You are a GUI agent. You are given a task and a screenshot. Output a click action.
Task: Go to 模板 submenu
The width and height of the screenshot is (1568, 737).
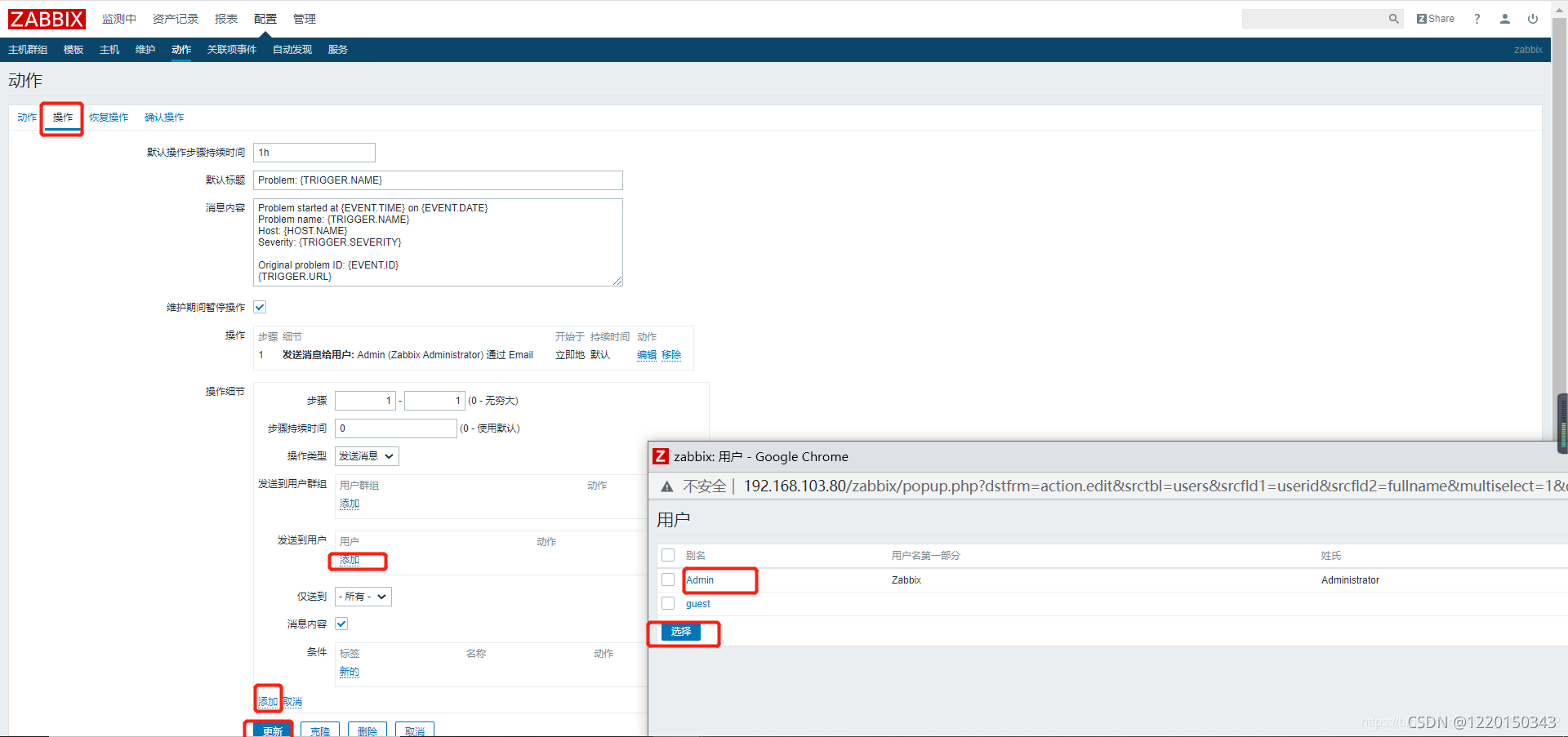(x=73, y=50)
